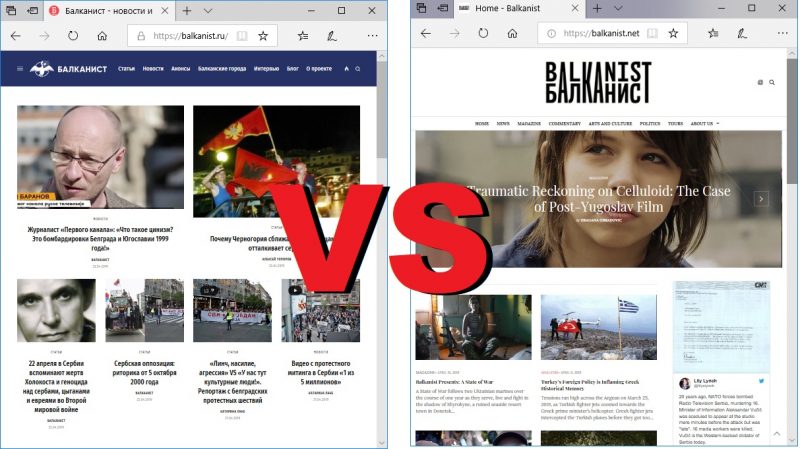The width and height of the screenshot is (800, 449).
Task: Close the Балканист tab
Action: [x=165, y=11]
